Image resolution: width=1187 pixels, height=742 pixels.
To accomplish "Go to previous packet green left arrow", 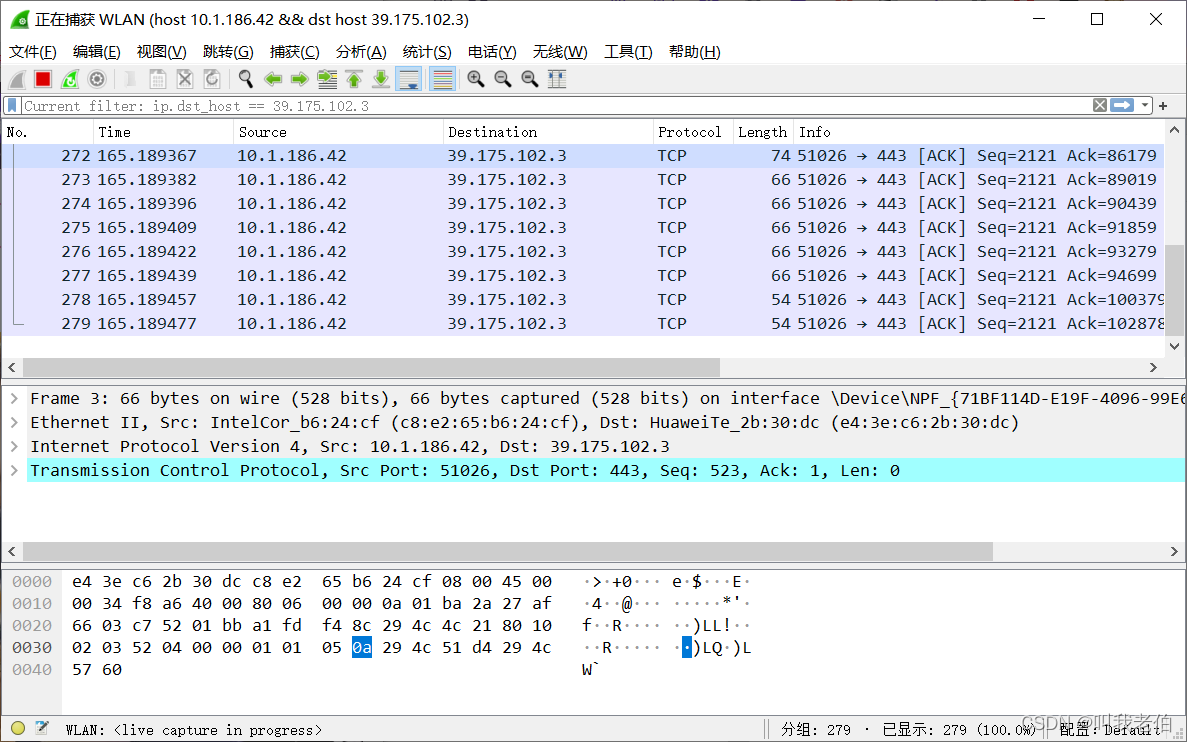I will [x=273, y=79].
